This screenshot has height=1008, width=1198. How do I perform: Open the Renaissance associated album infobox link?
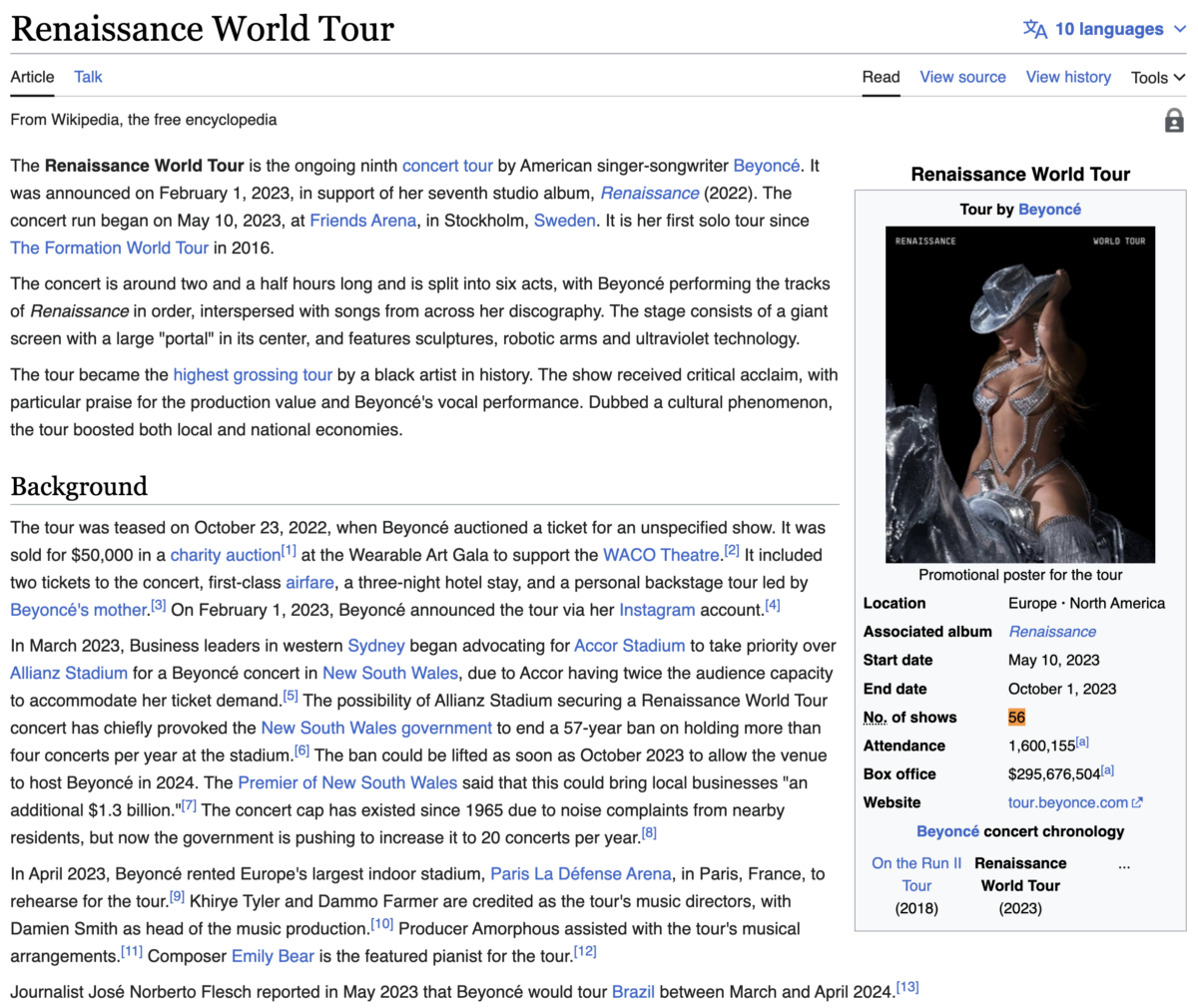coord(1052,632)
